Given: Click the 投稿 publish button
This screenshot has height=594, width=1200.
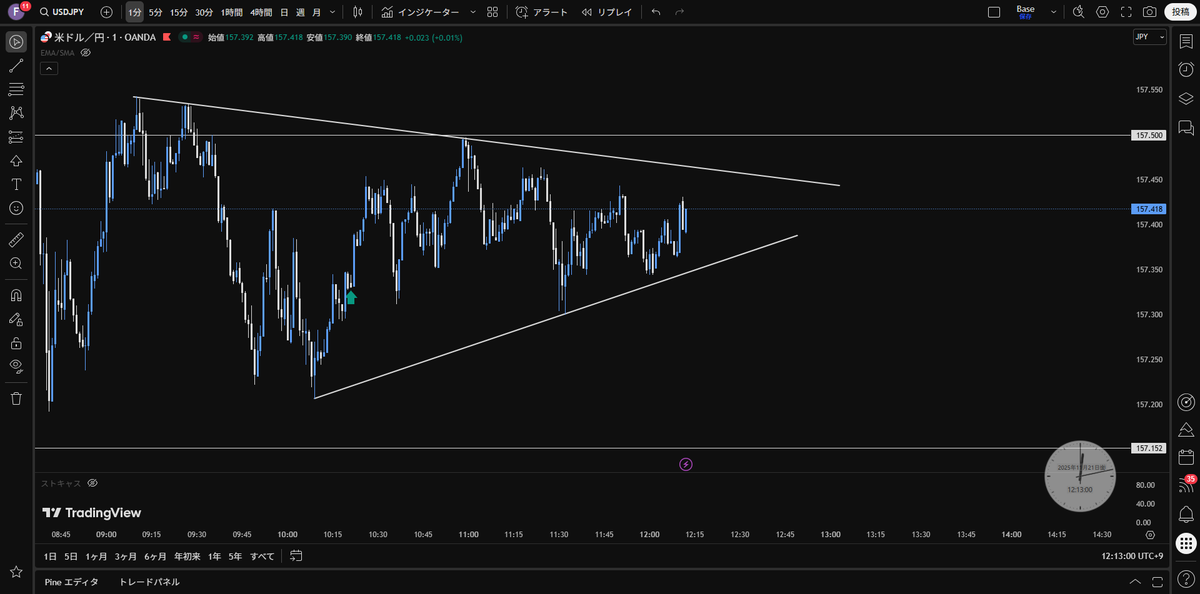Looking at the screenshot, I should pos(1181,12).
